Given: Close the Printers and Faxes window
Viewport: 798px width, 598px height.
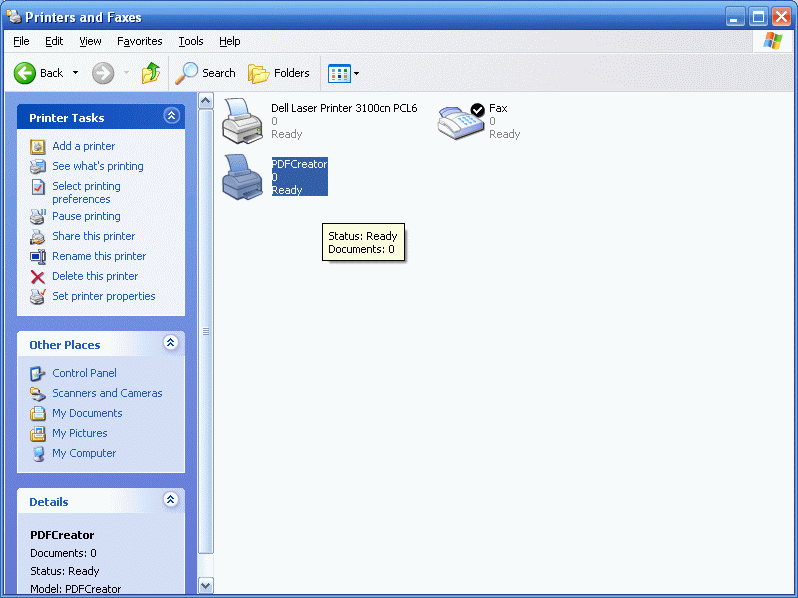Looking at the screenshot, I should coord(781,17).
